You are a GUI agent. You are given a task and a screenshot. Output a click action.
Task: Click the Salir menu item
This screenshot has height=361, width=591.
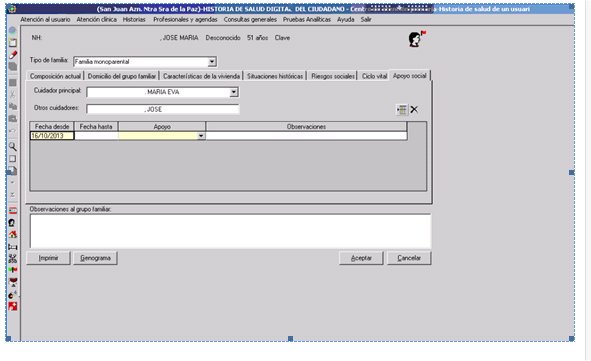366,20
